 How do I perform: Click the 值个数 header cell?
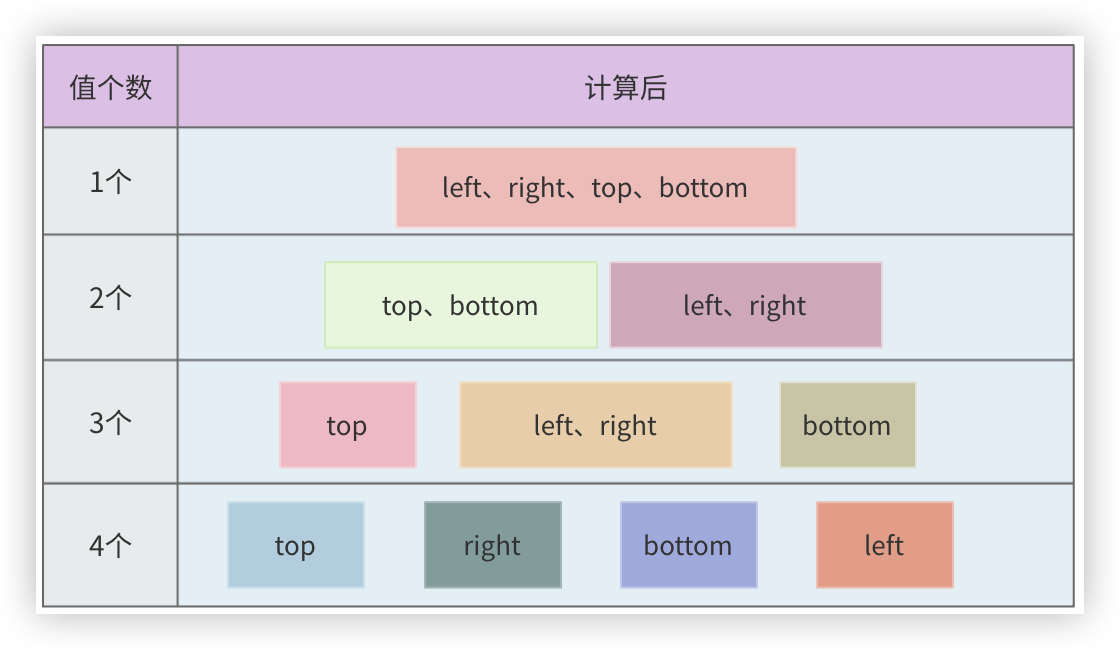[x=110, y=87]
